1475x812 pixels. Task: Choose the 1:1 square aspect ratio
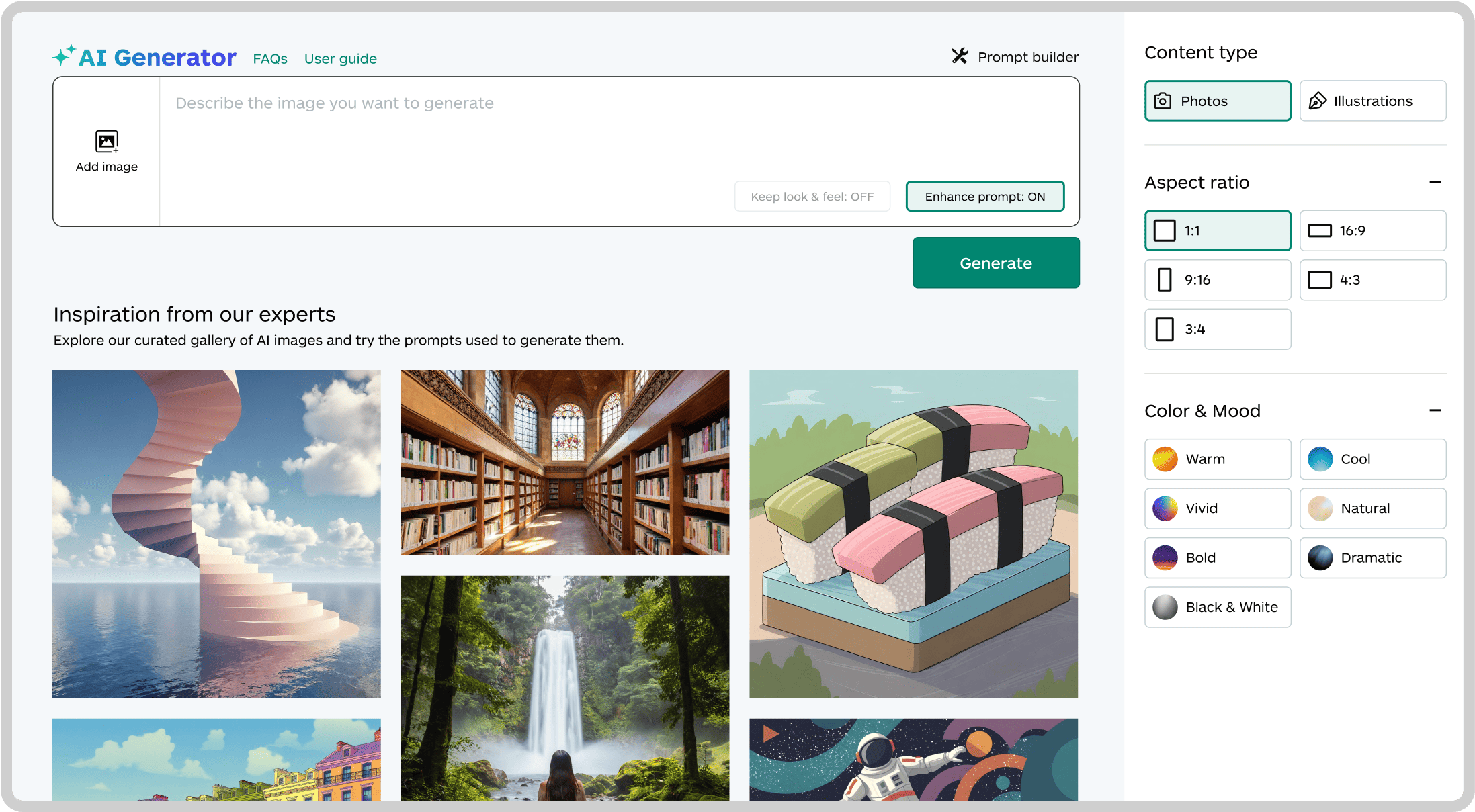click(x=1217, y=230)
